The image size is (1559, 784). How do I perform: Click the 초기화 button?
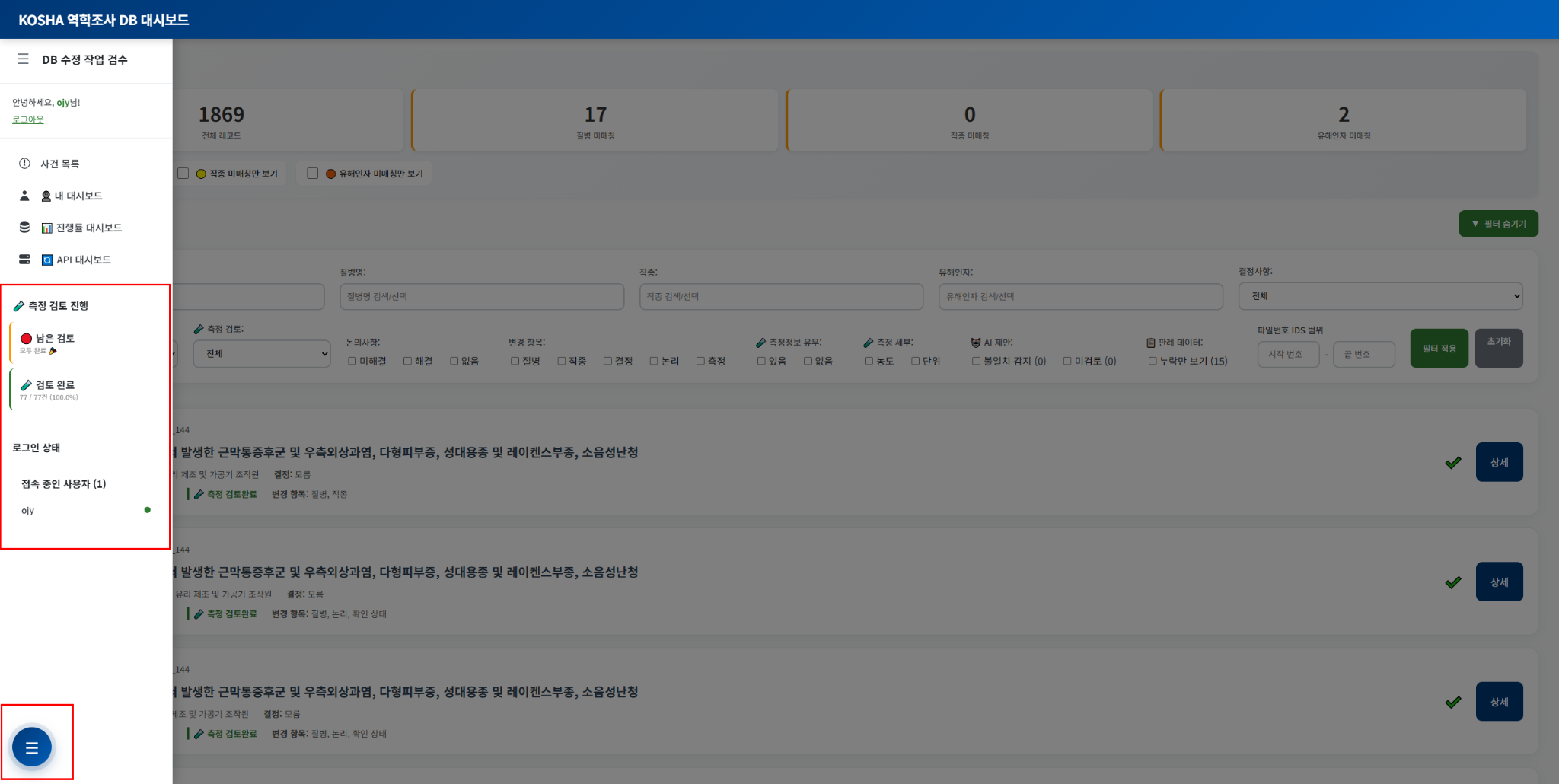click(1499, 348)
